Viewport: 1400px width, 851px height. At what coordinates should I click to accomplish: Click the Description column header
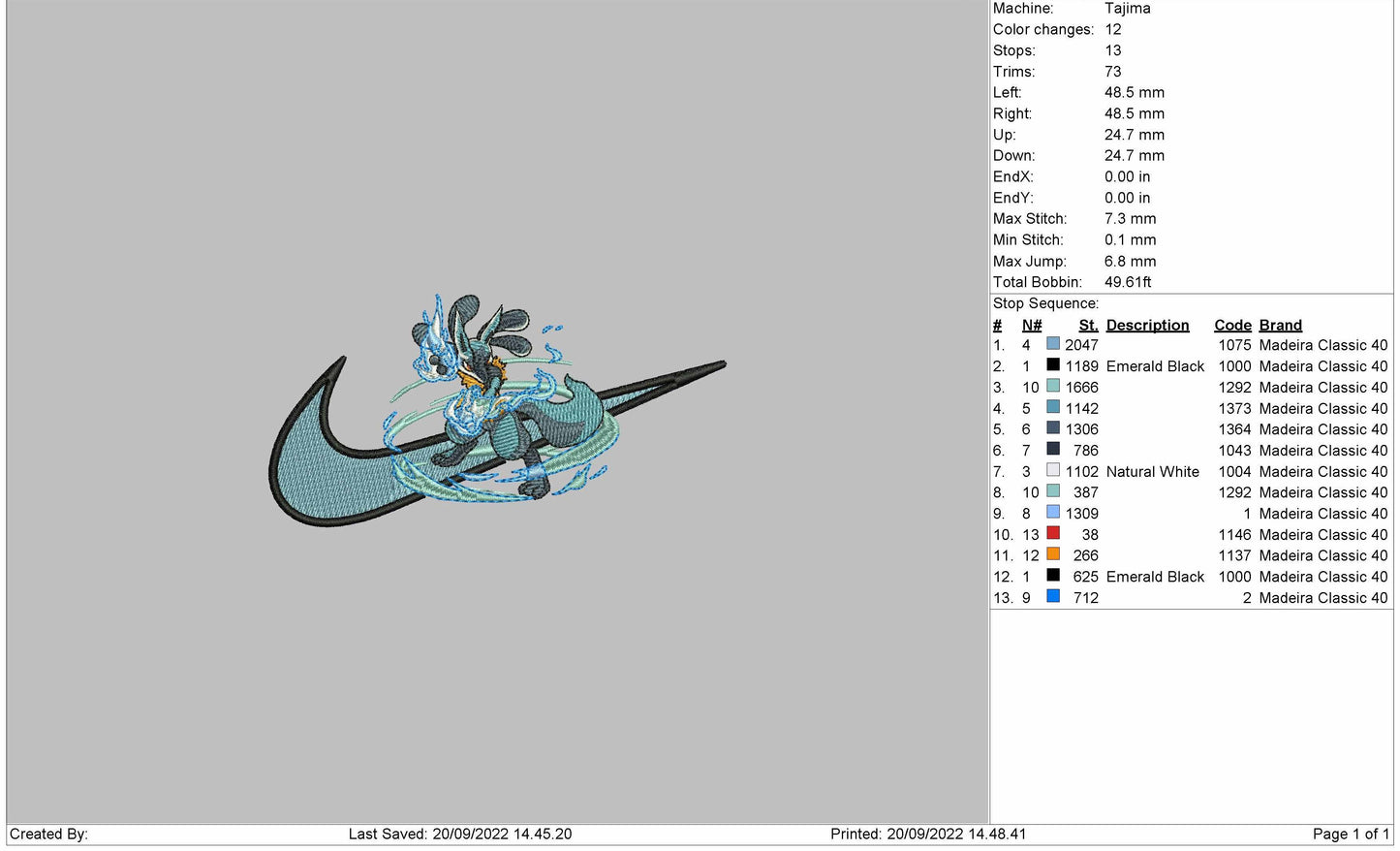[1147, 326]
